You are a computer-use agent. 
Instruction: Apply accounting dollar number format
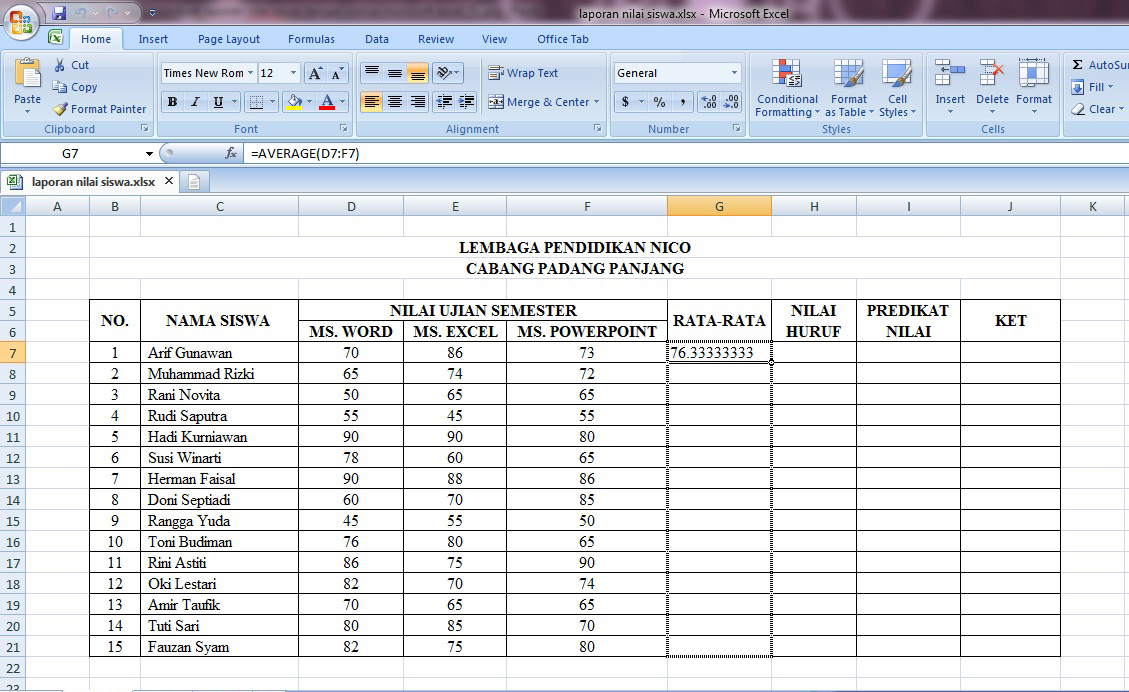coord(625,102)
